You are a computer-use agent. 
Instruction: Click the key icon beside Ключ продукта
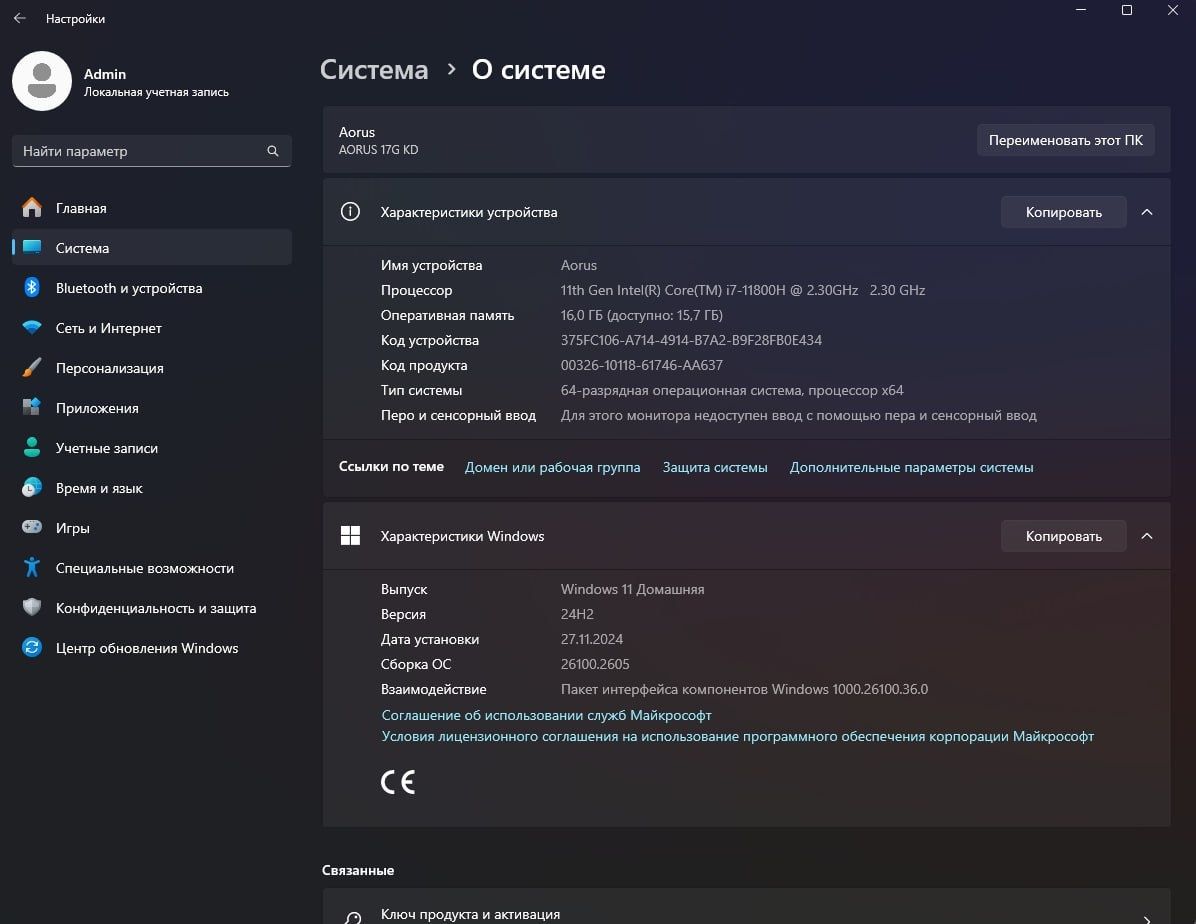click(352, 917)
